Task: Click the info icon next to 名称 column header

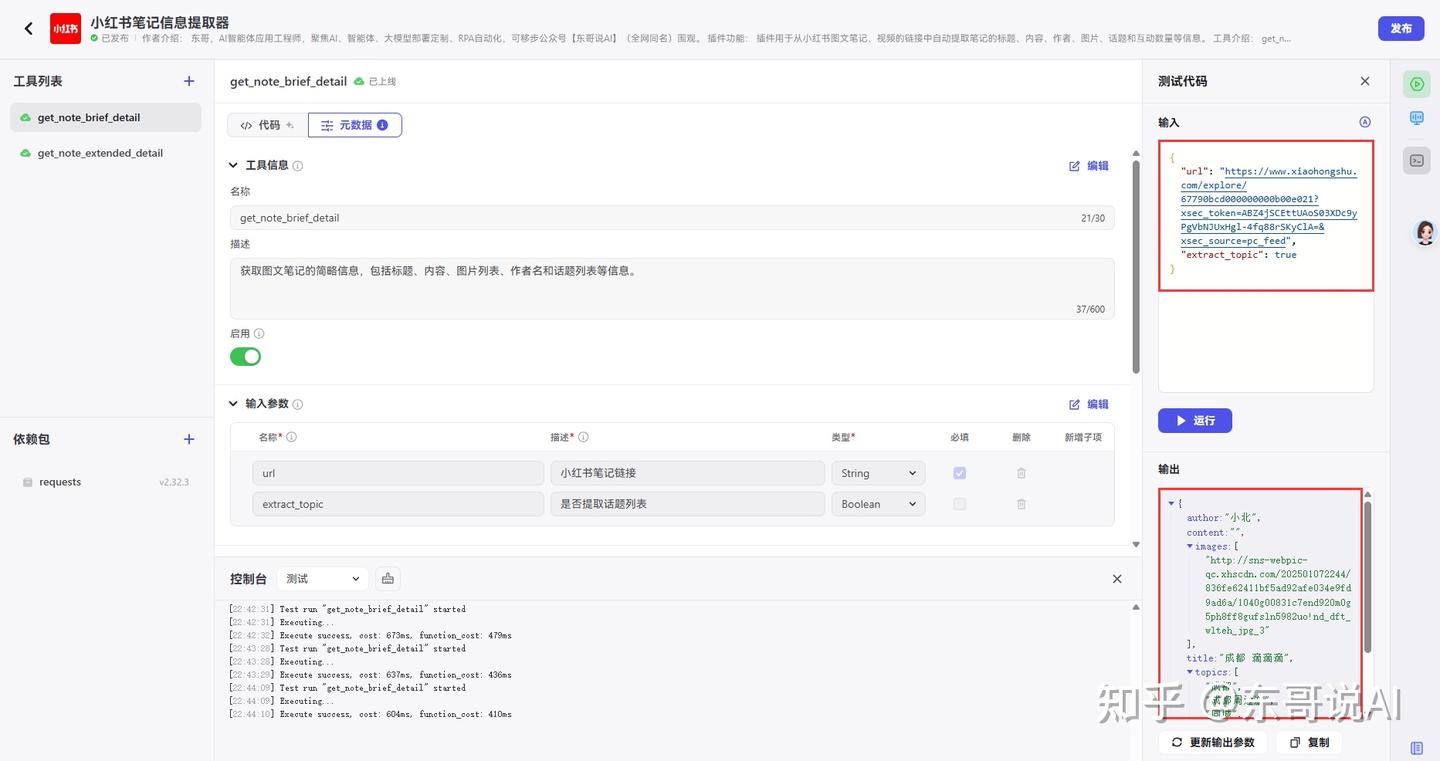Action: coord(292,437)
